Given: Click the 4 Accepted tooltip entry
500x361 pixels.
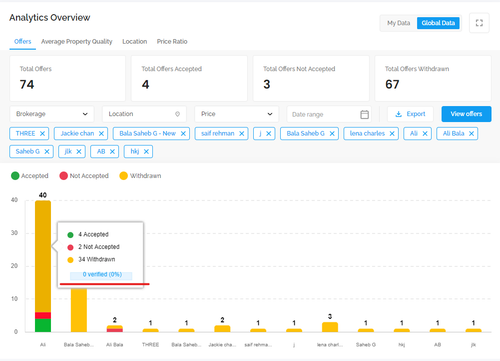Looking at the screenshot, I should pyautogui.click(x=88, y=235).
